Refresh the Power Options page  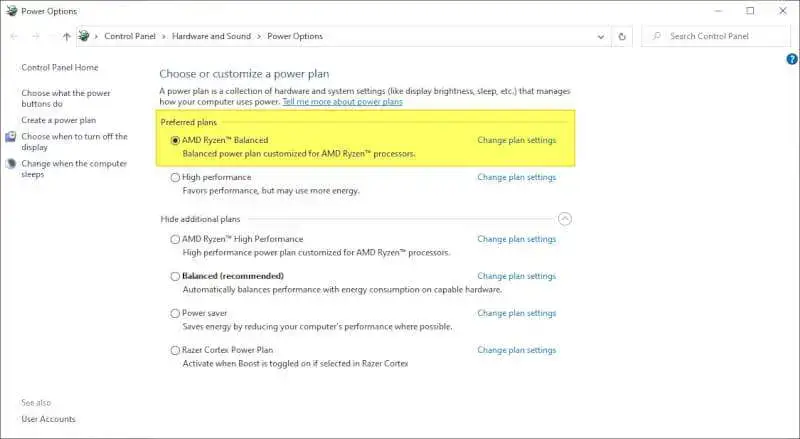click(621, 36)
